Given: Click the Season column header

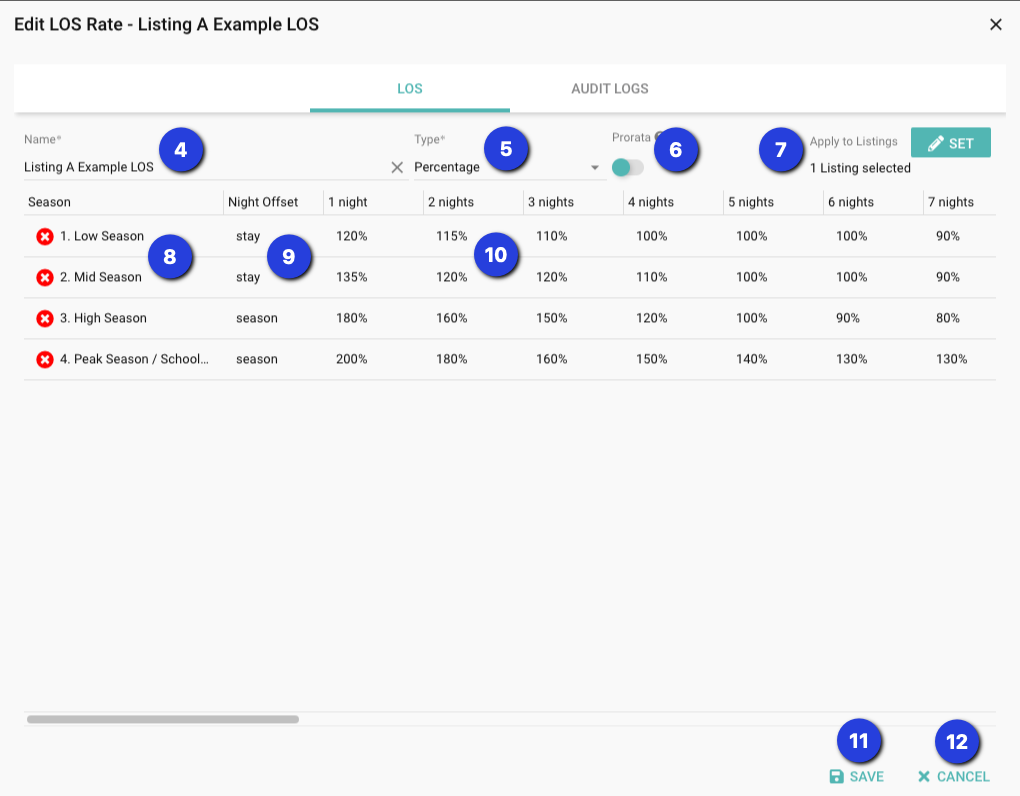Looking at the screenshot, I should (50, 202).
